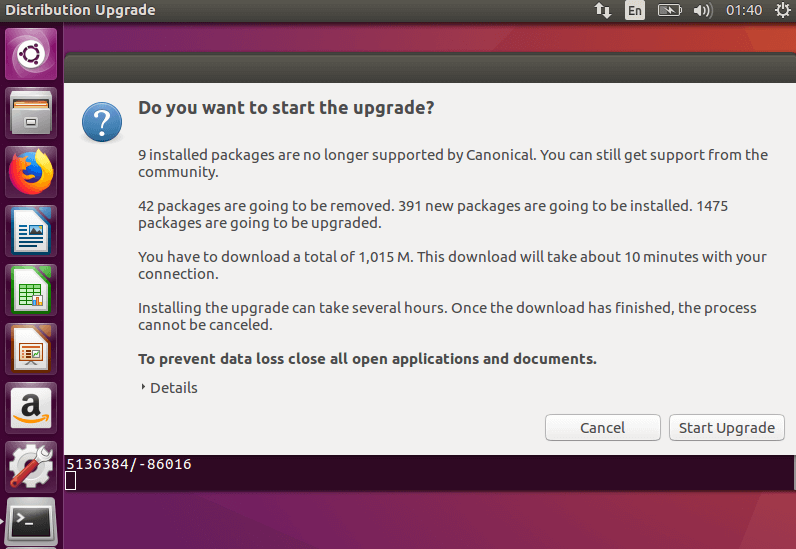Start LibreOffice Impress

[x=31, y=348]
